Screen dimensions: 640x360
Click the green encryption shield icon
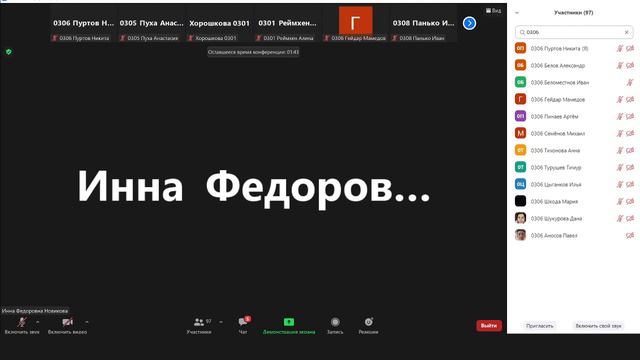[9, 52]
